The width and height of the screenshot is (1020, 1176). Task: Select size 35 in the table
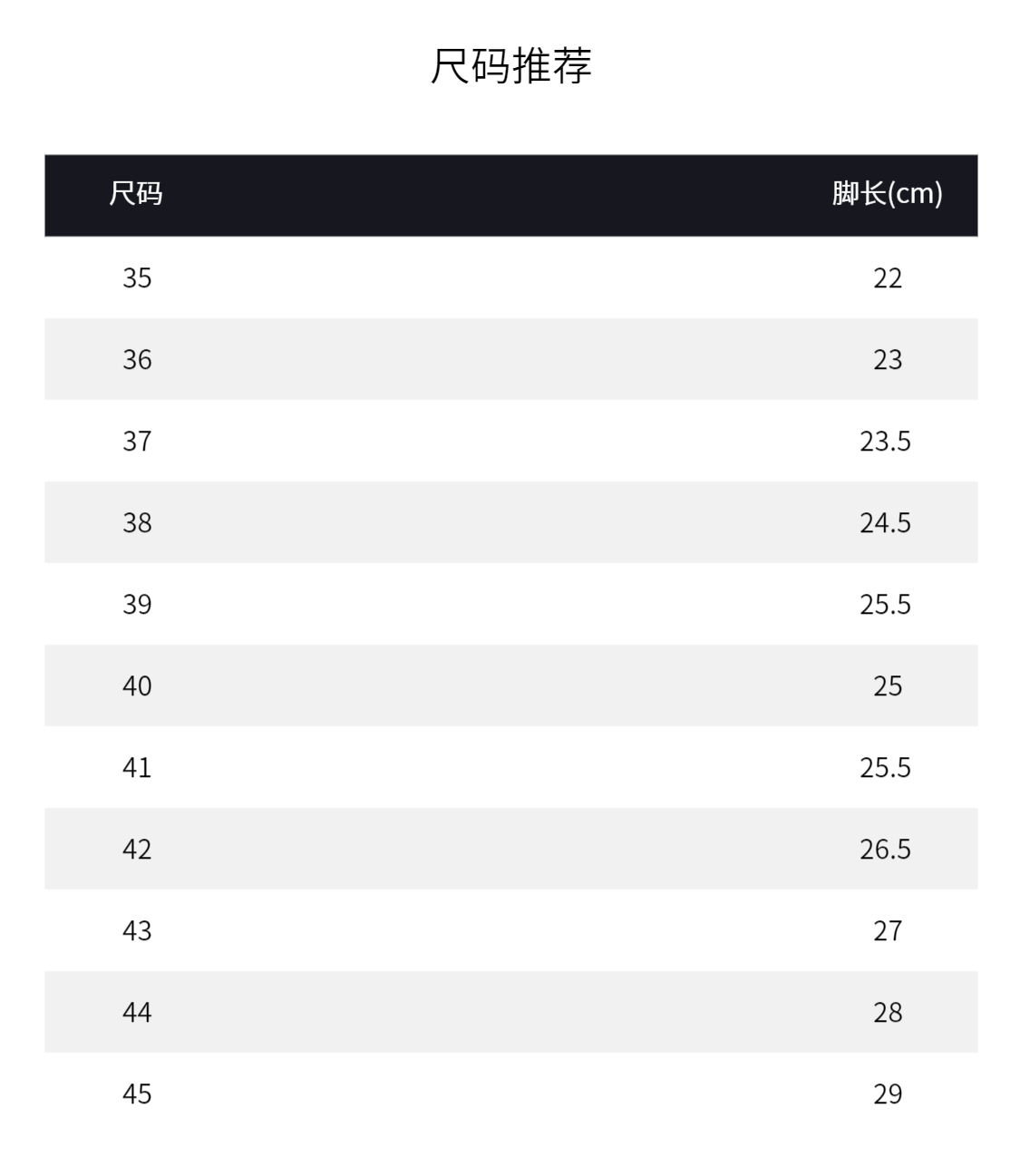coord(137,277)
